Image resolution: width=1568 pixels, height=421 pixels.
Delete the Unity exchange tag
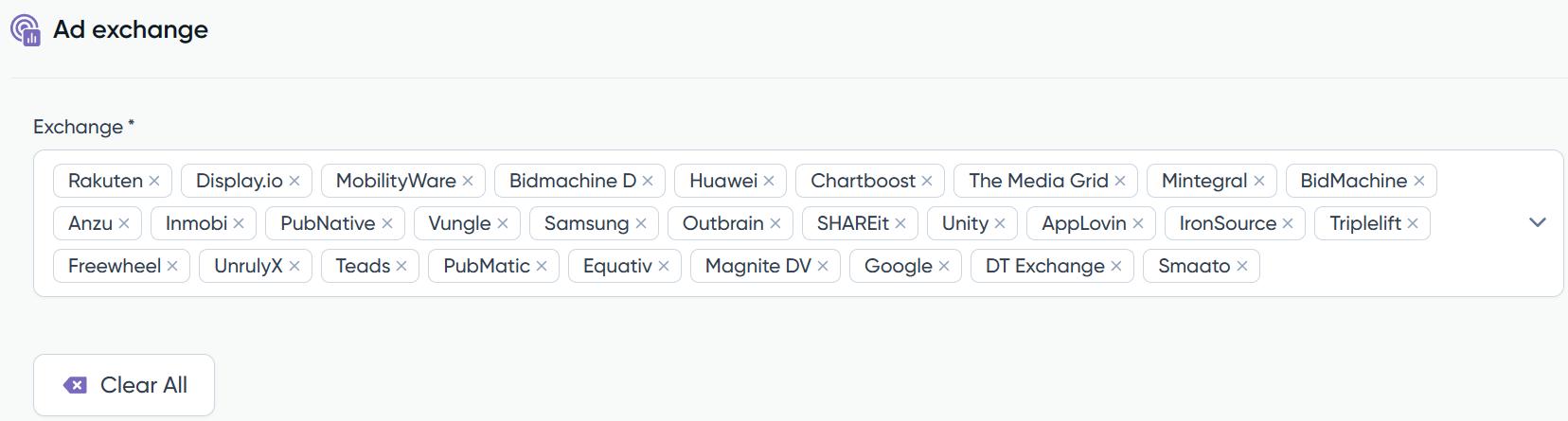click(1000, 223)
